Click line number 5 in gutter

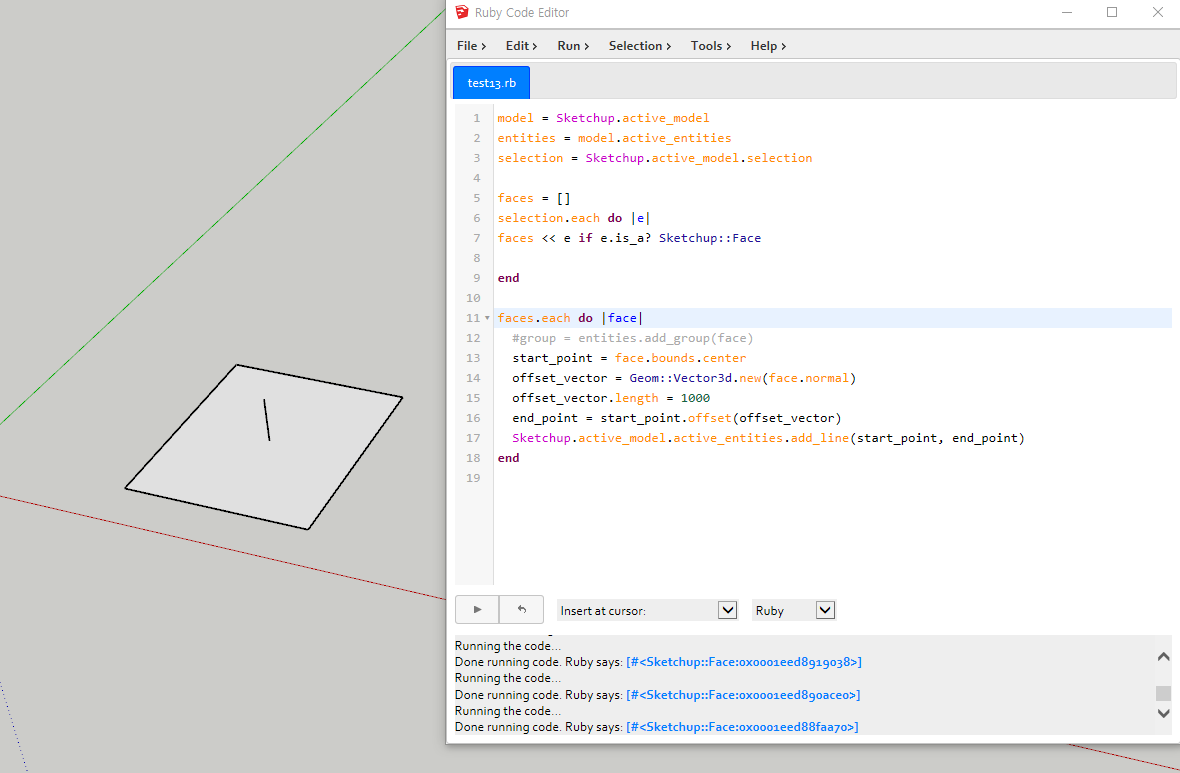click(x=476, y=198)
